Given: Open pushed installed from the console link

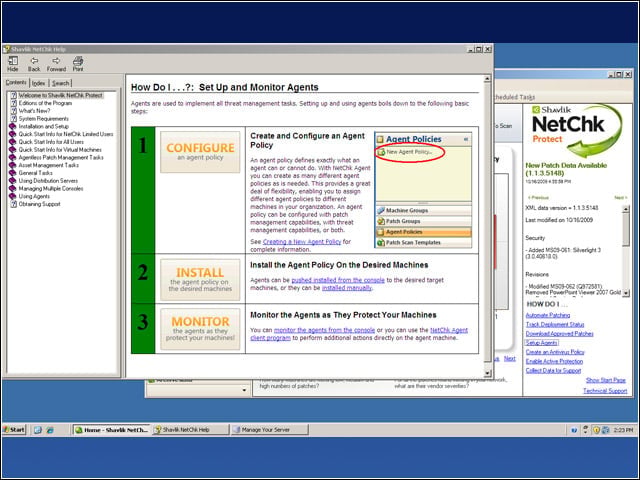Looking at the screenshot, I should (x=338, y=280).
